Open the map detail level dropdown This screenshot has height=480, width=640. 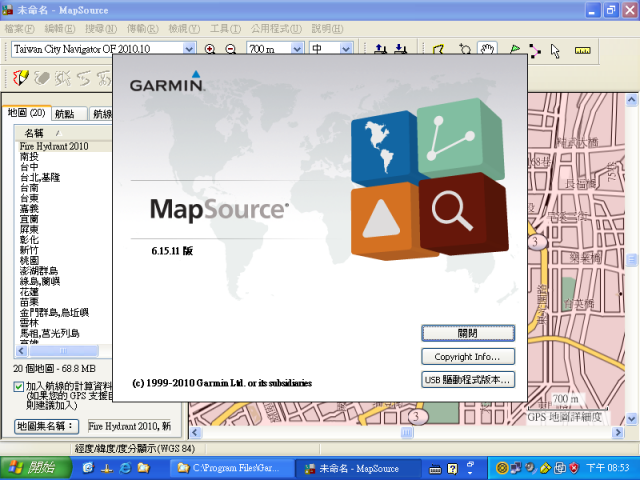point(346,49)
